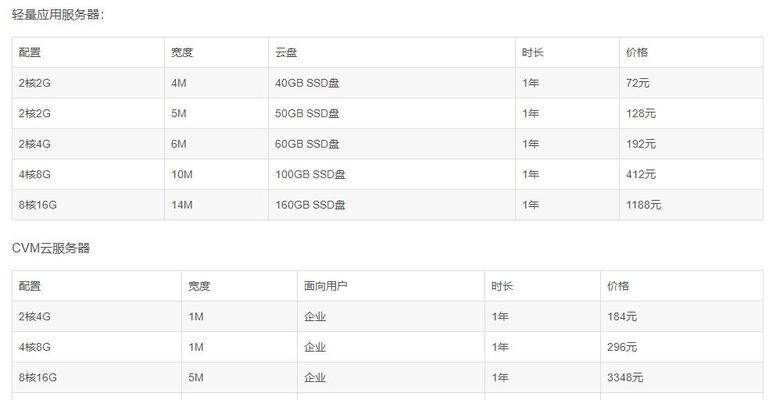Click the CVM云服务器 heading
776x400 pixels.
click(x=51, y=247)
